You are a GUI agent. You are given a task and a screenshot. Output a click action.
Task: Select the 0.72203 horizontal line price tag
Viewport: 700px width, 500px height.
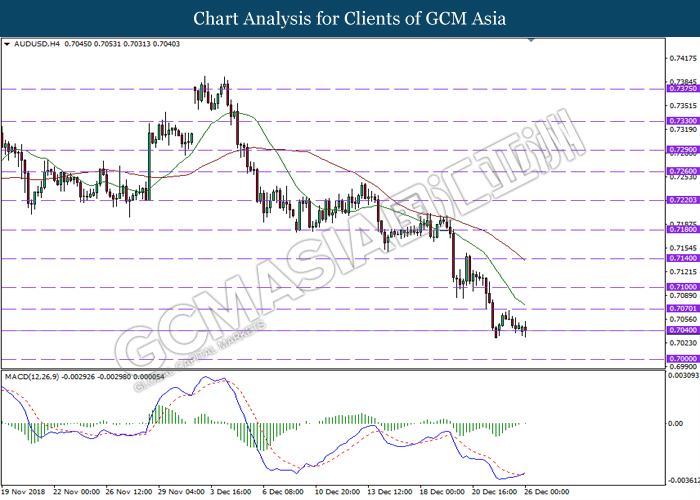(683, 200)
